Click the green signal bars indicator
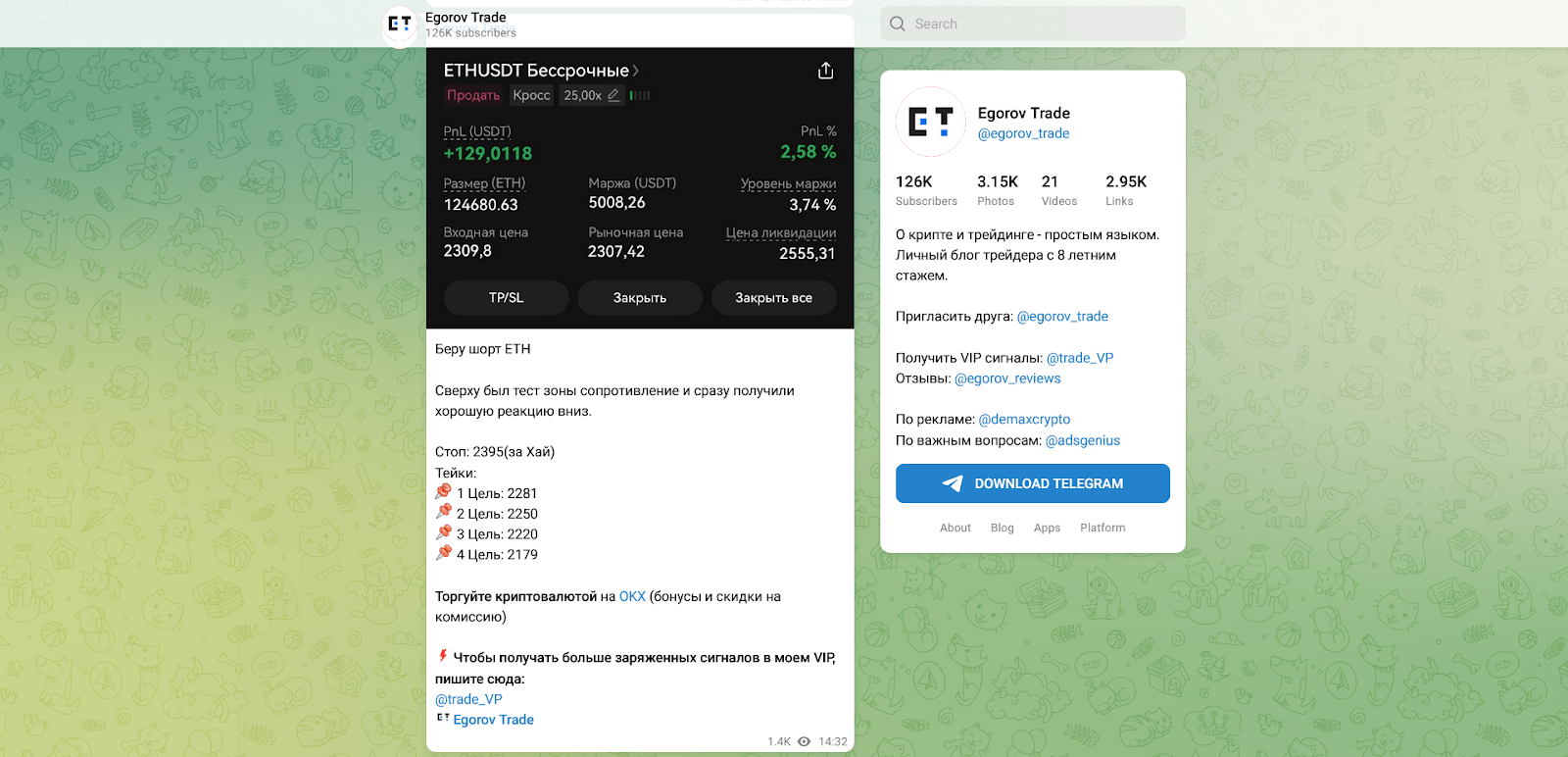The image size is (1568, 757). 640,95
